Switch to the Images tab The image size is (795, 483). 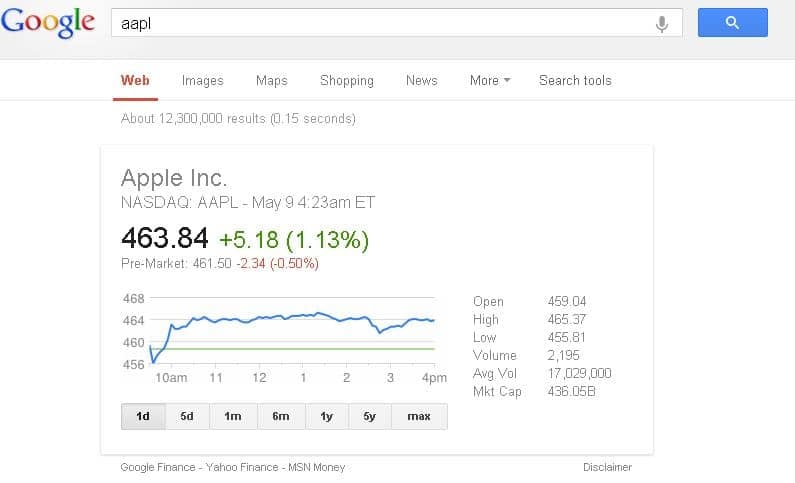point(203,80)
